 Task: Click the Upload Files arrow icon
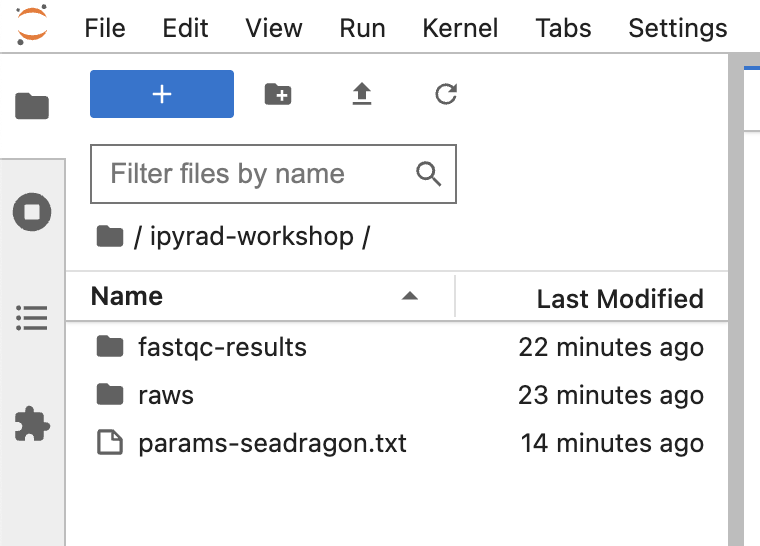click(x=362, y=94)
